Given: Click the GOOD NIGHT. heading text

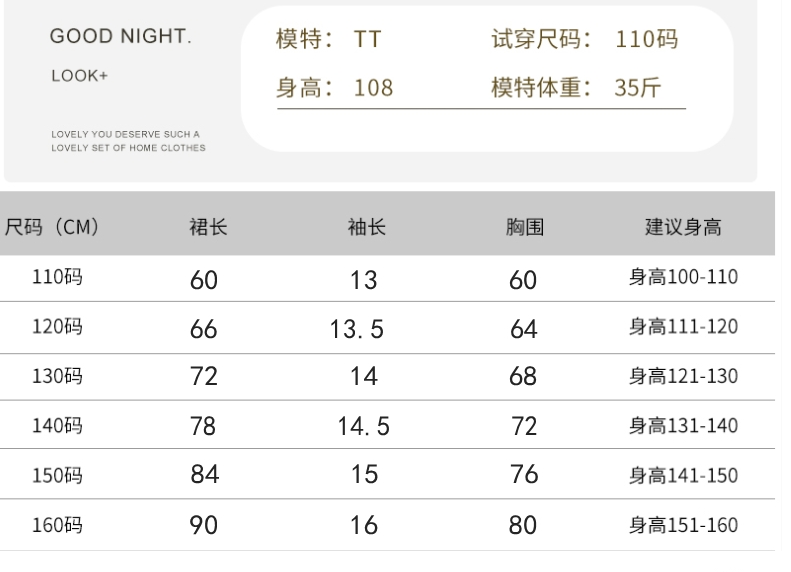Looking at the screenshot, I should coord(120,38).
